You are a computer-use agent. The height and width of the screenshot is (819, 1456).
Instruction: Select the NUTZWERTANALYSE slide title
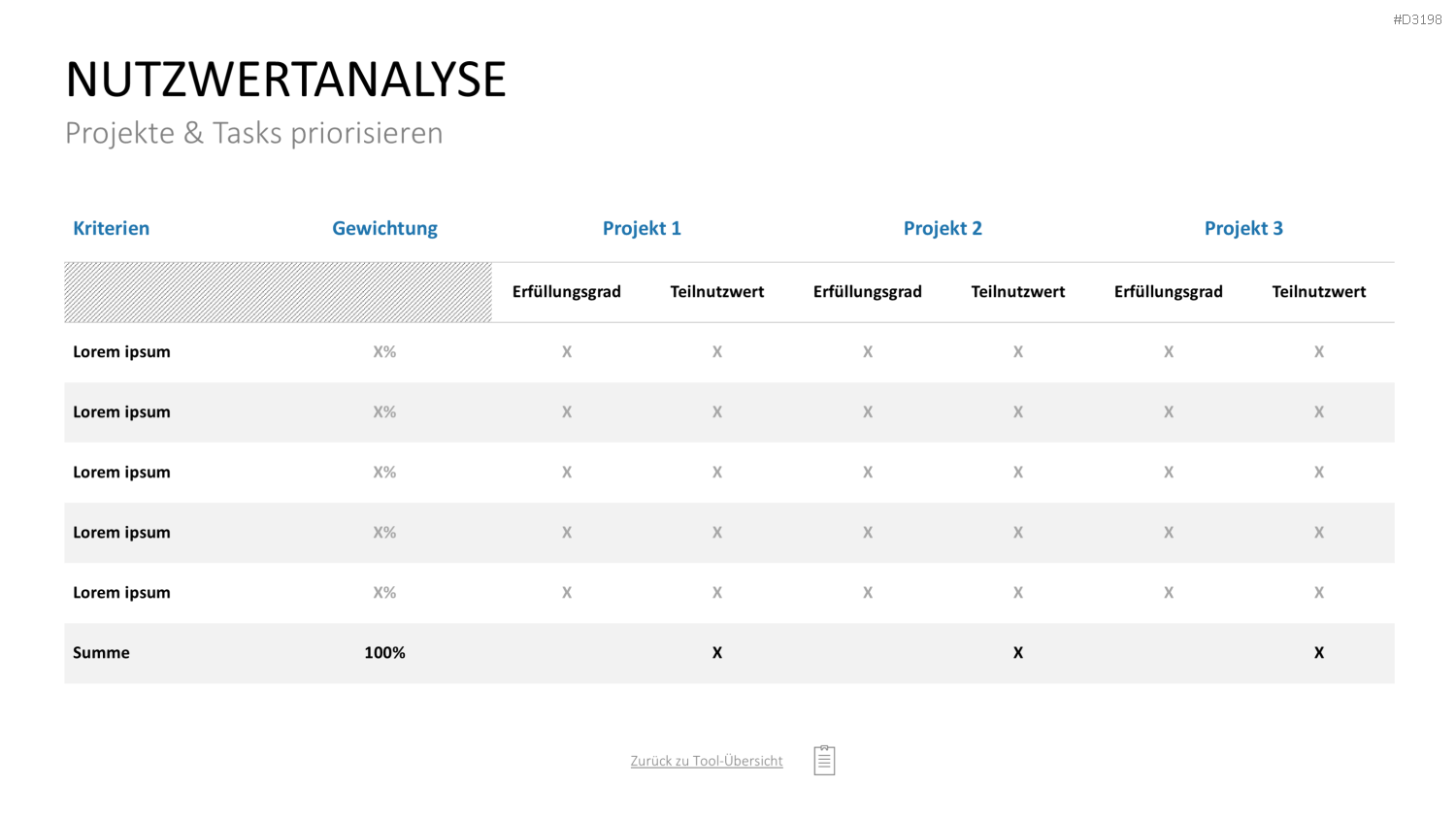[x=285, y=80]
